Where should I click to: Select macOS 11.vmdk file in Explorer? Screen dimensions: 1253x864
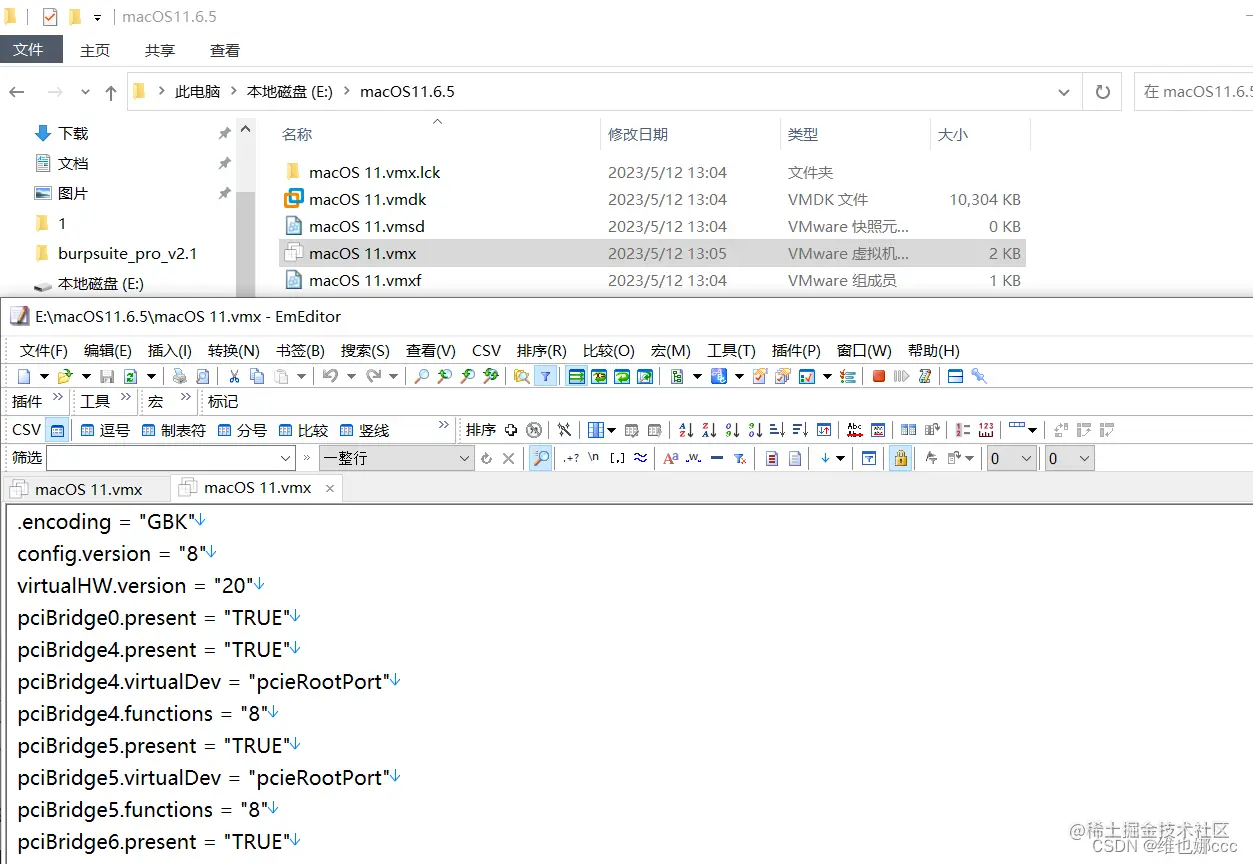tap(367, 199)
